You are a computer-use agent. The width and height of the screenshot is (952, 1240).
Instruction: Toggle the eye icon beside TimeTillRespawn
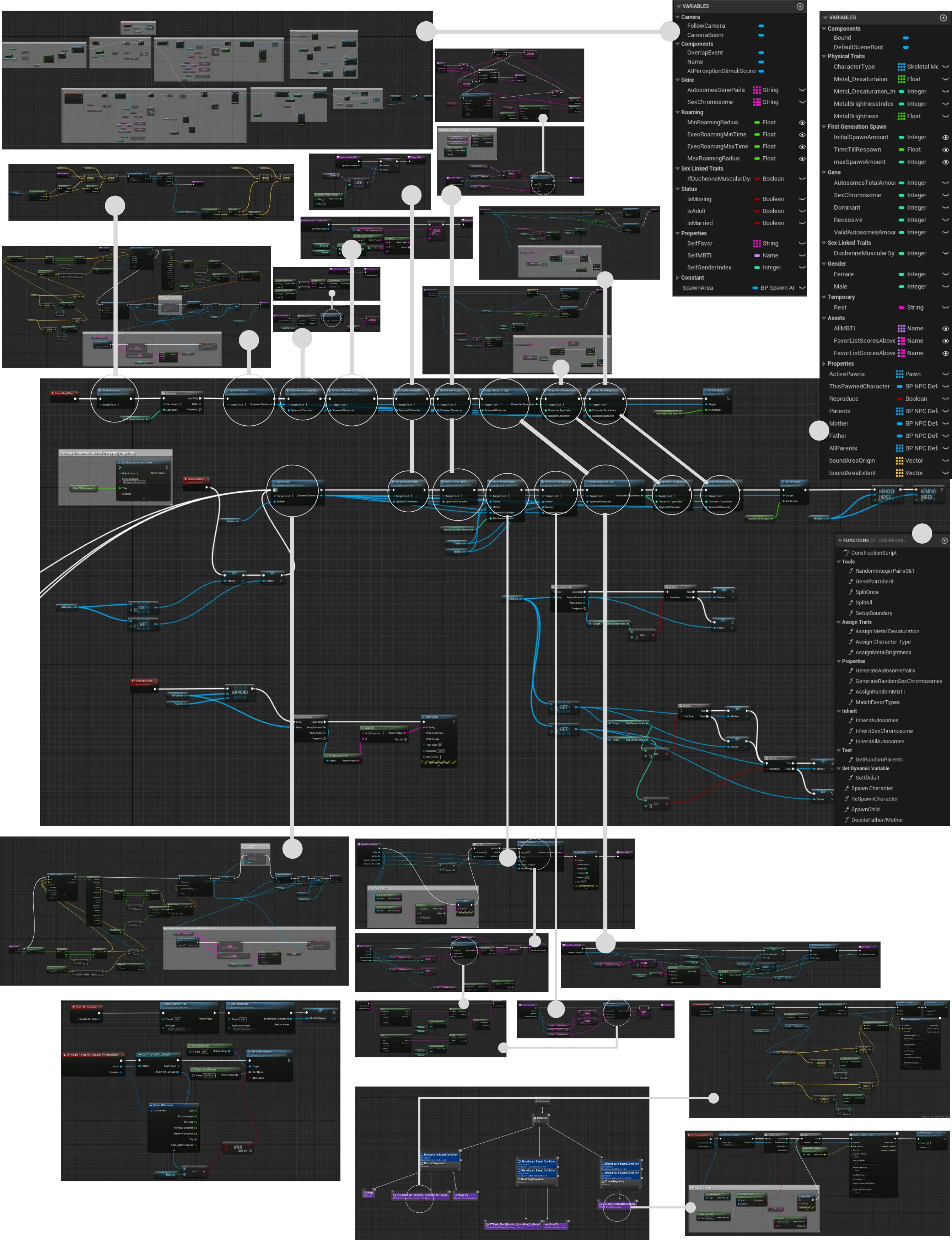[x=945, y=149]
